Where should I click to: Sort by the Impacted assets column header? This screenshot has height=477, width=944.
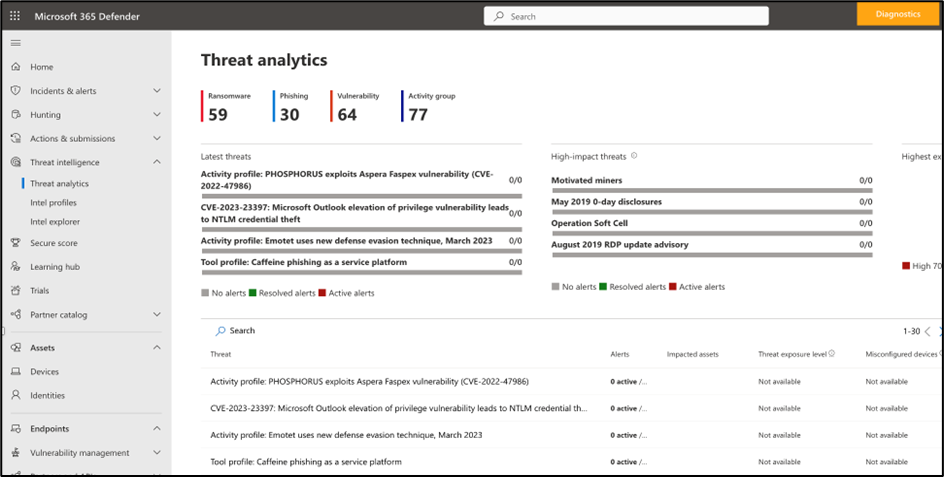692,354
